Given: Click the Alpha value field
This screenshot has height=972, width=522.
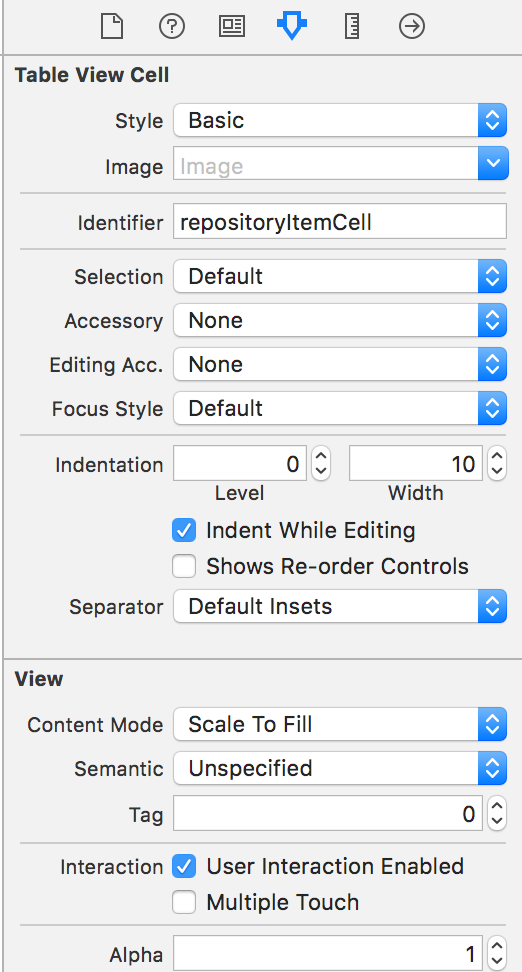Looking at the screenshot, I should (x=327, y=954).
